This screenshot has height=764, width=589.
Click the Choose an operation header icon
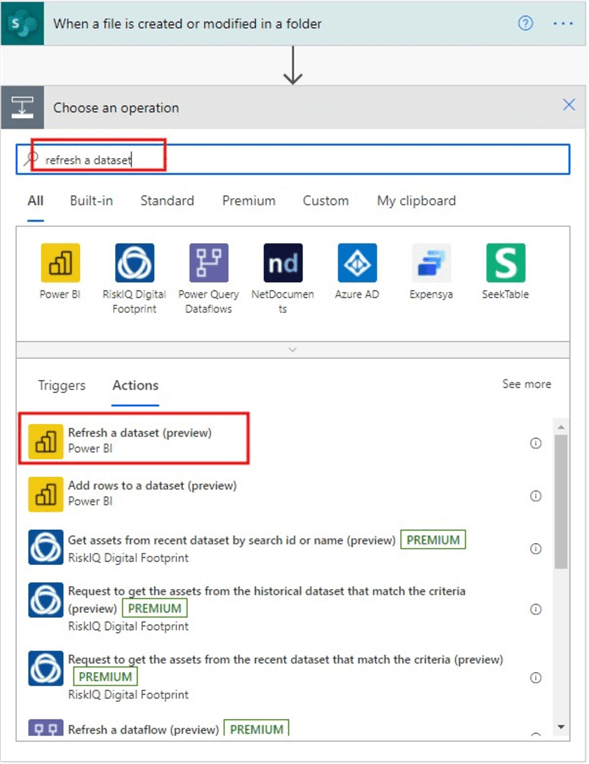22,108
